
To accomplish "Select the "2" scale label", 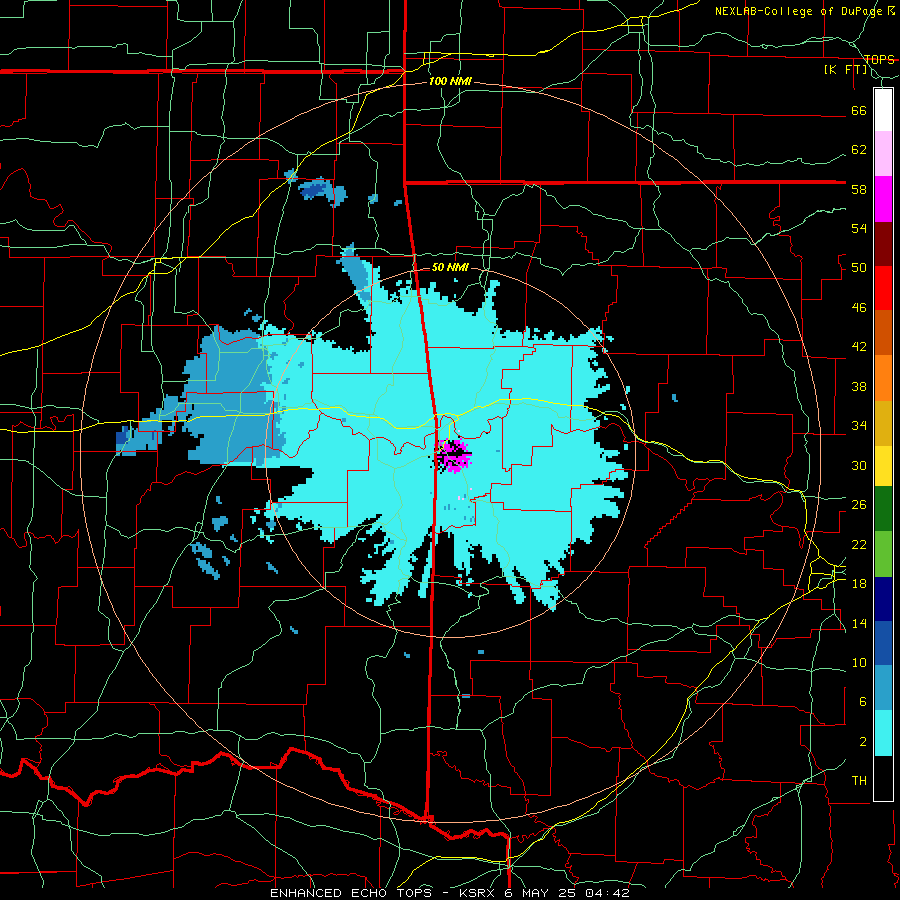I will pos(862,742).
